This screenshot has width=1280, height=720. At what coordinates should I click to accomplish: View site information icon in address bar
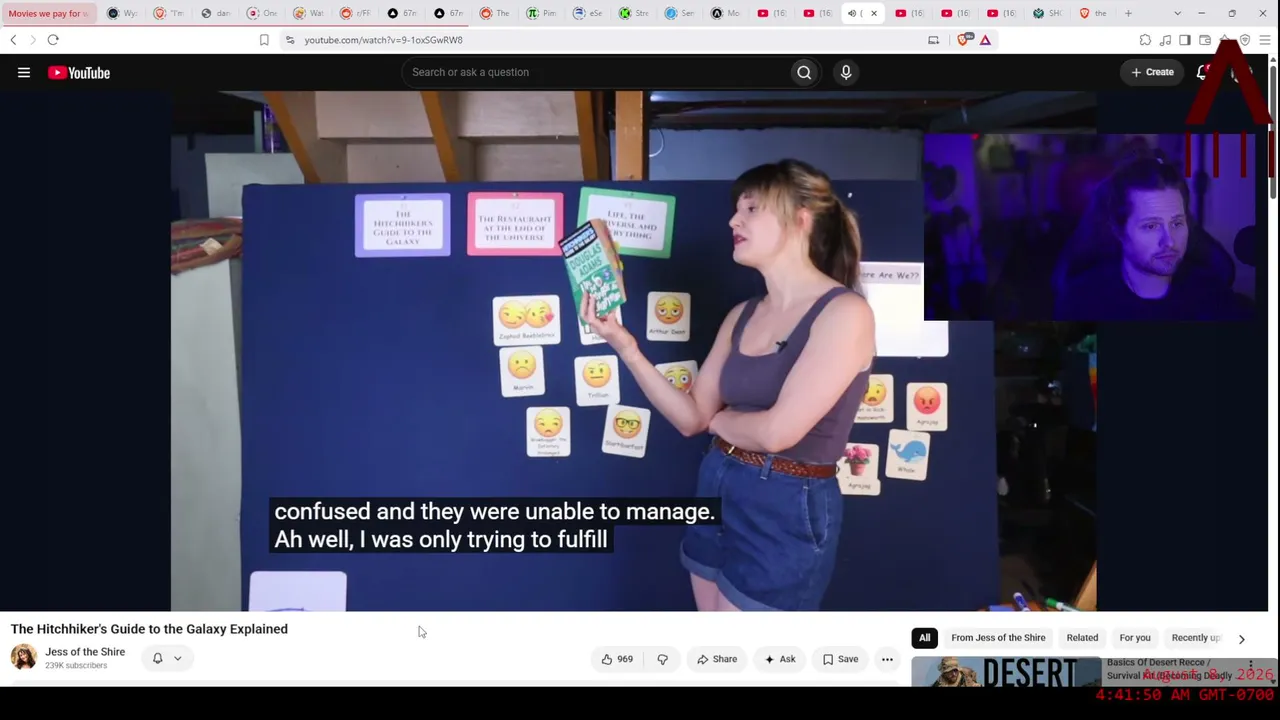tap(290, 40)
